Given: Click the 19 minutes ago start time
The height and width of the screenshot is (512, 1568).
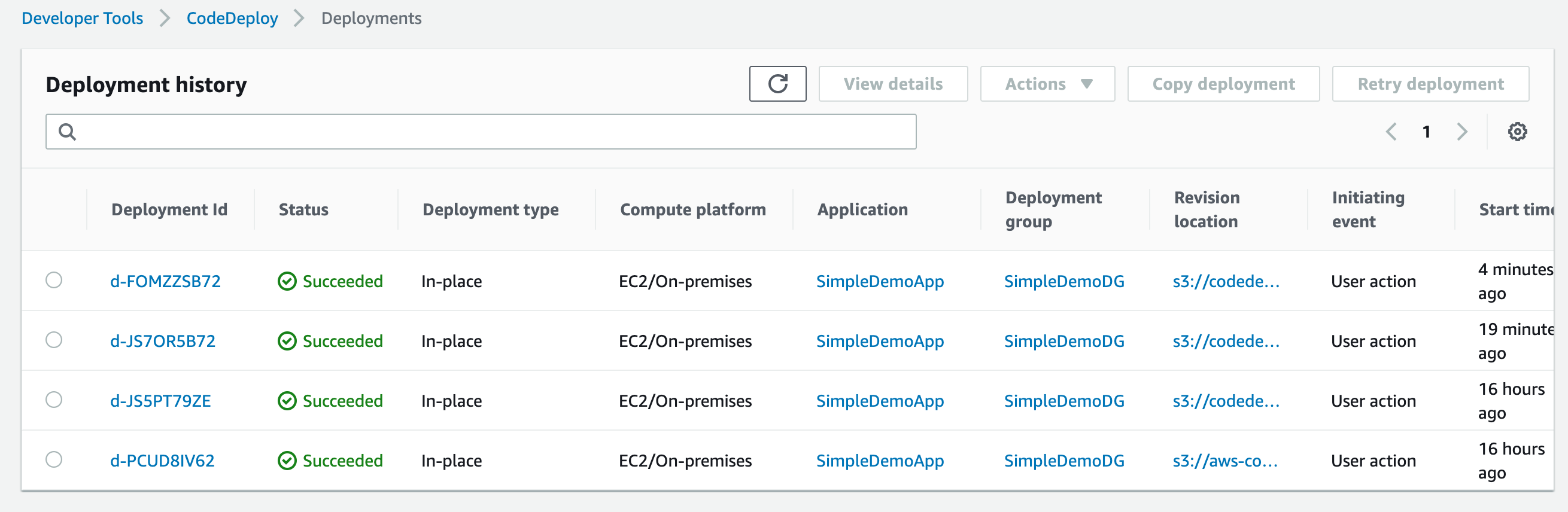Looking at the screenshot, I should coord(1516,341).
